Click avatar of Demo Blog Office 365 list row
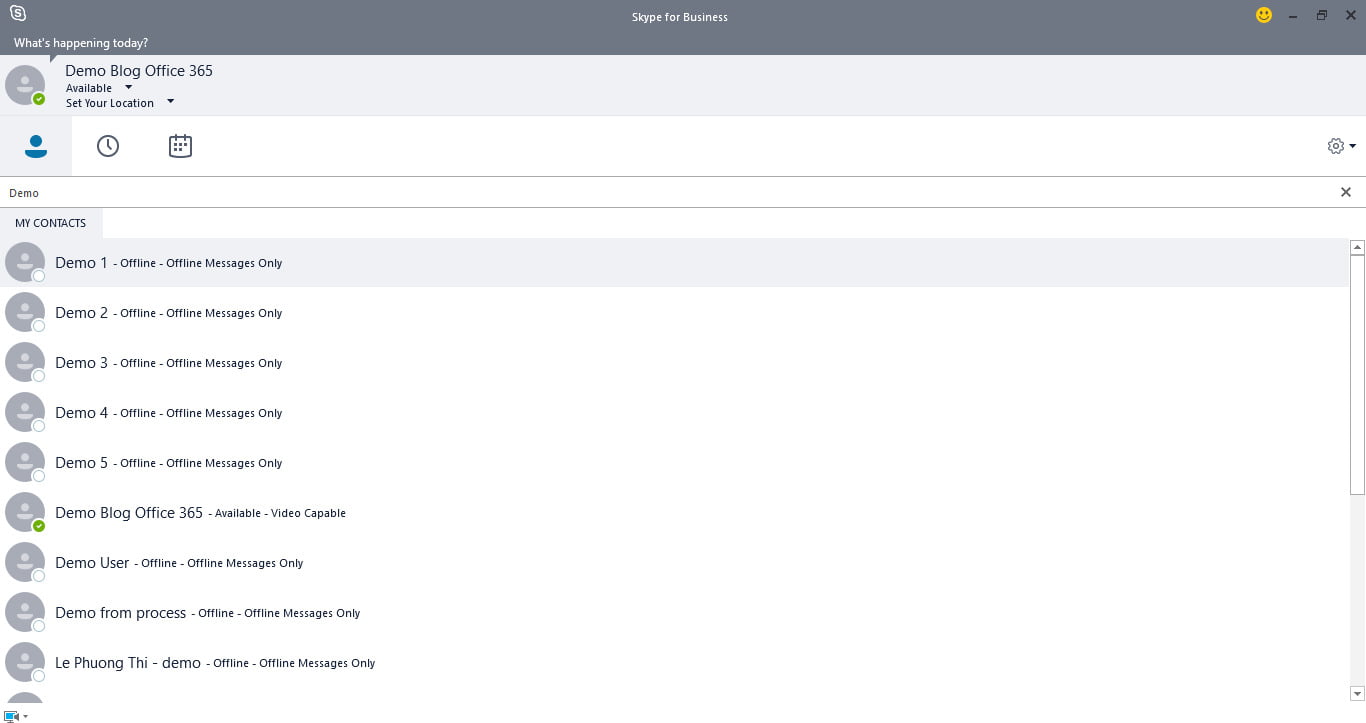 click(25, 512)
